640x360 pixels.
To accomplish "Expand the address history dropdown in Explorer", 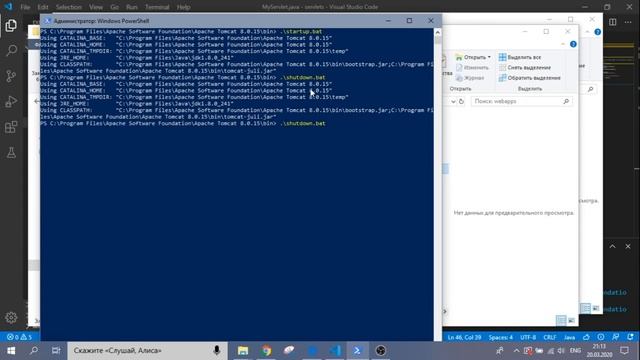I will click(453, 101).
